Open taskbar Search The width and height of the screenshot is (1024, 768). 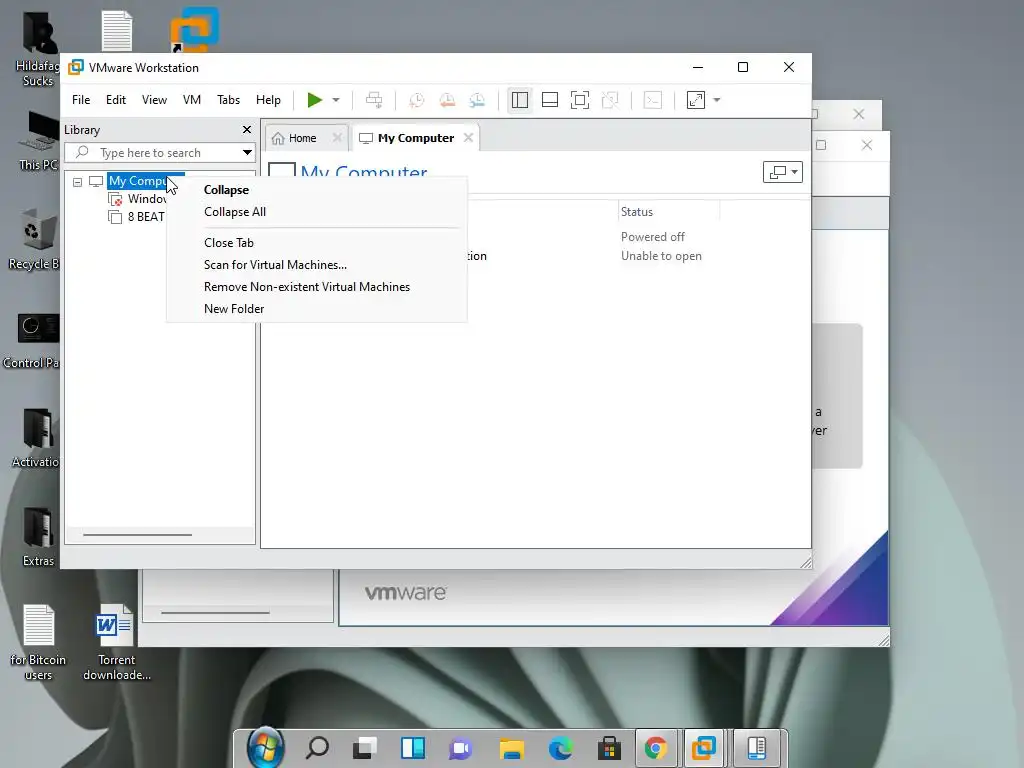[317, 748]
